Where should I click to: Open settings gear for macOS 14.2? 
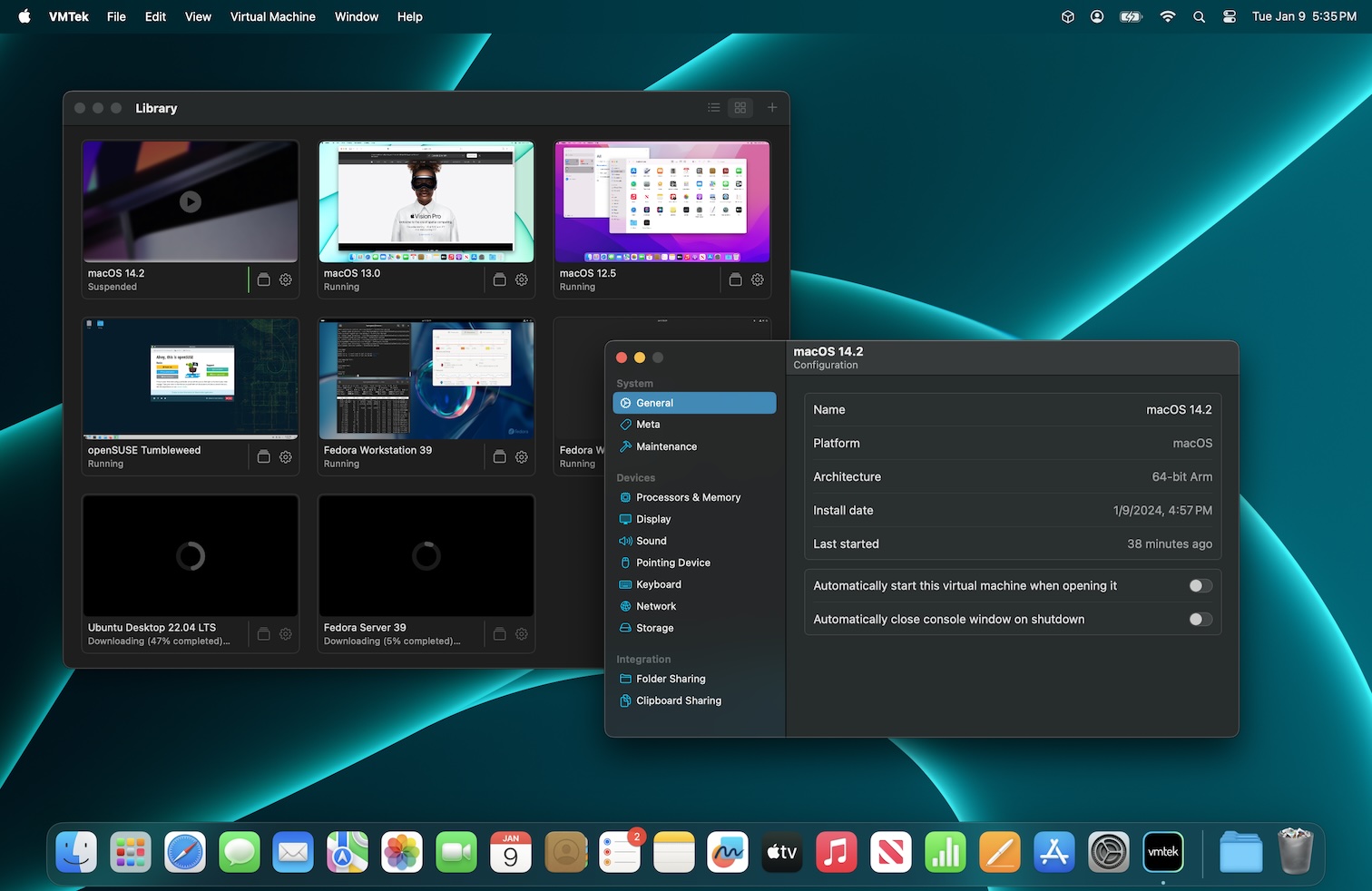(x=286, y=279)
